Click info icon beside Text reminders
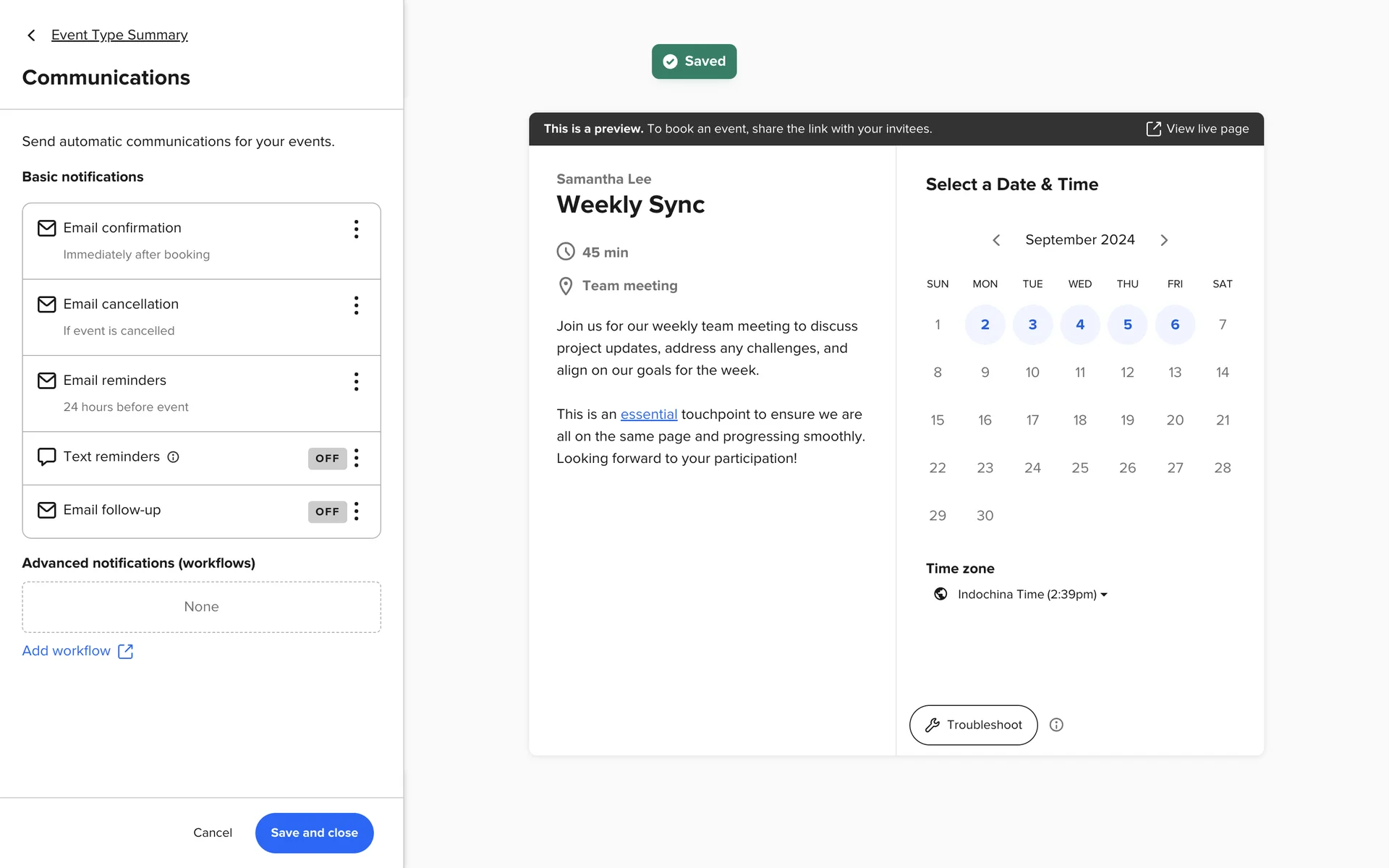This screenshot has height=868, width=1389. pos(173,457)
